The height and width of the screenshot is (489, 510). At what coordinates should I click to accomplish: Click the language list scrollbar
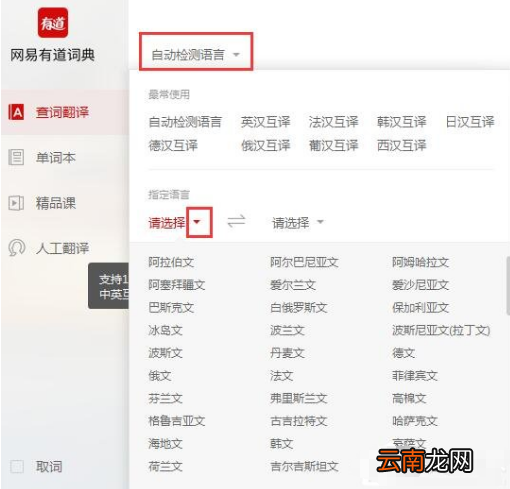508,285
